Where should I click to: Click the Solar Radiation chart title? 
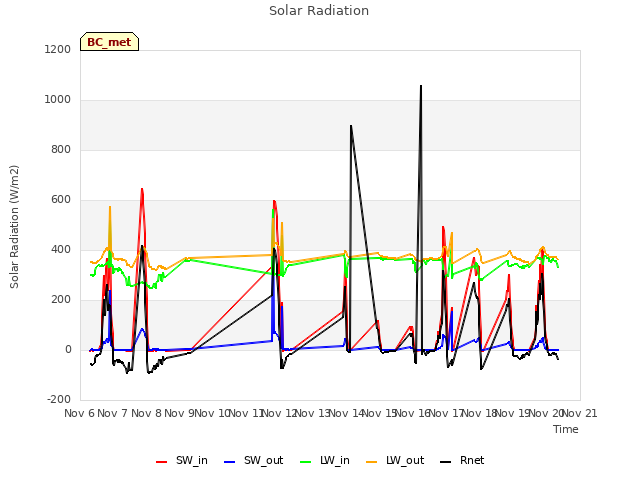[x=319, y=11]
